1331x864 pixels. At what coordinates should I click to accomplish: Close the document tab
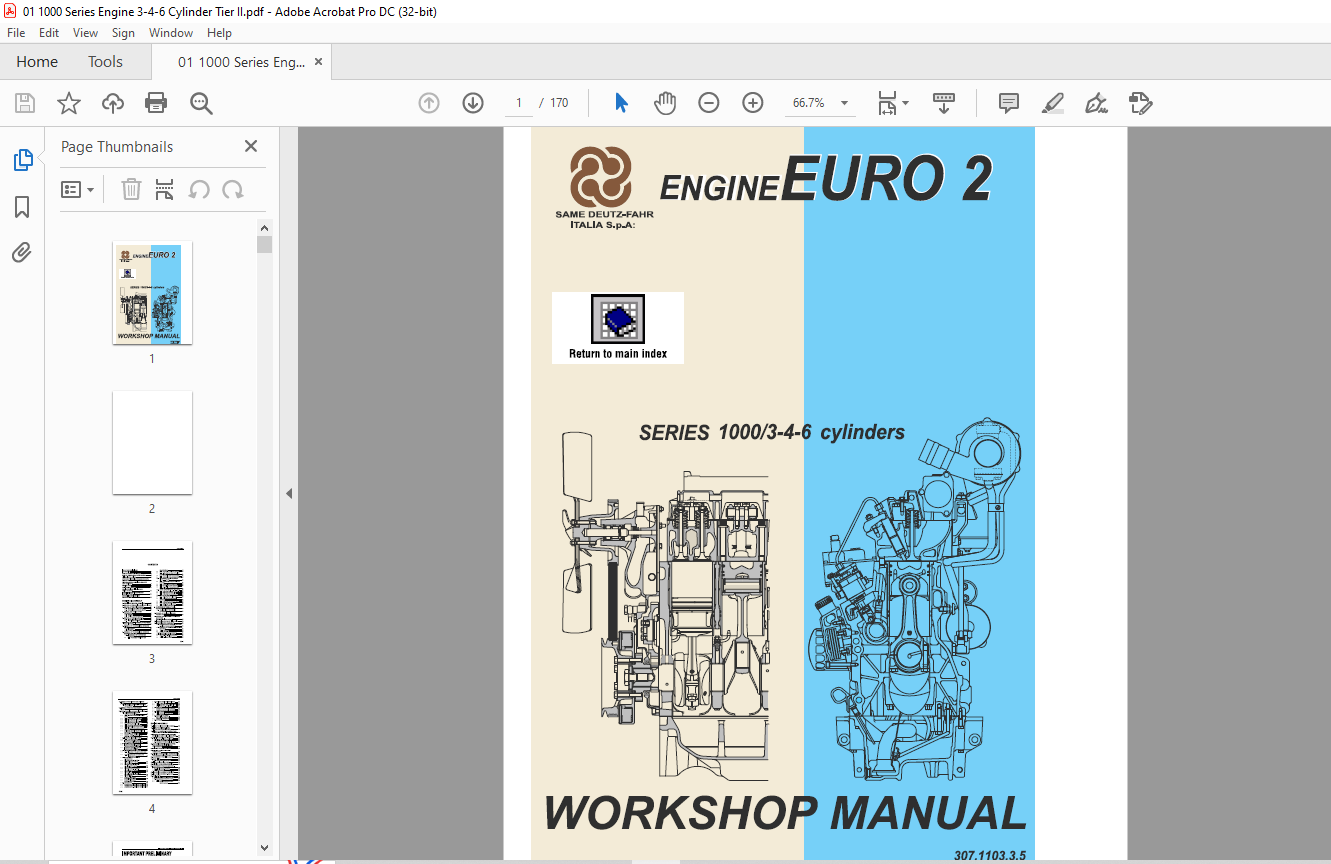318,62
